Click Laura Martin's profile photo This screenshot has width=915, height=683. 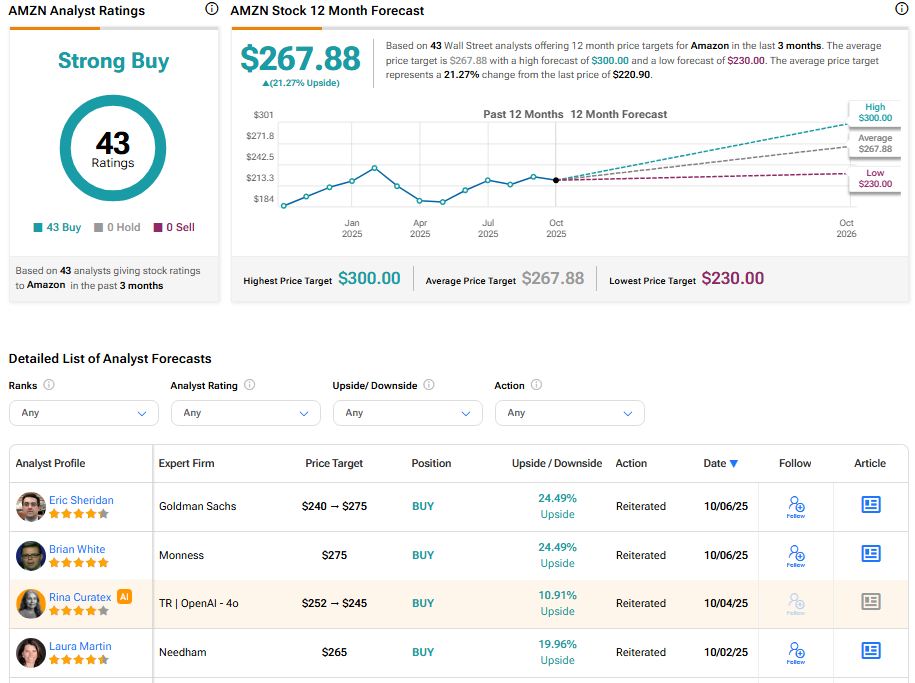coord(31,652)
